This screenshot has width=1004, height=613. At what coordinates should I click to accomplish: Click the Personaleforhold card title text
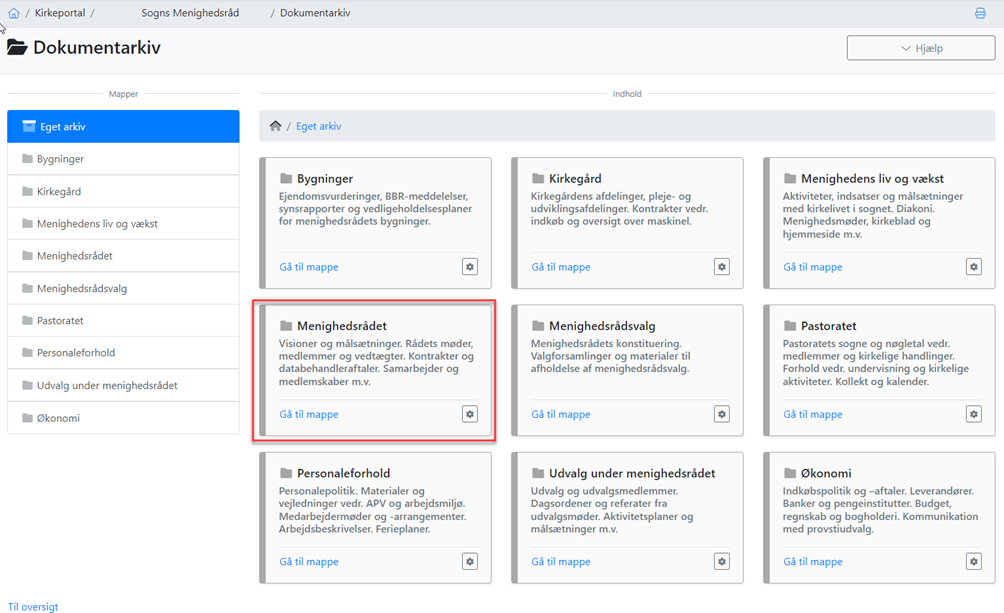[343, 473]
